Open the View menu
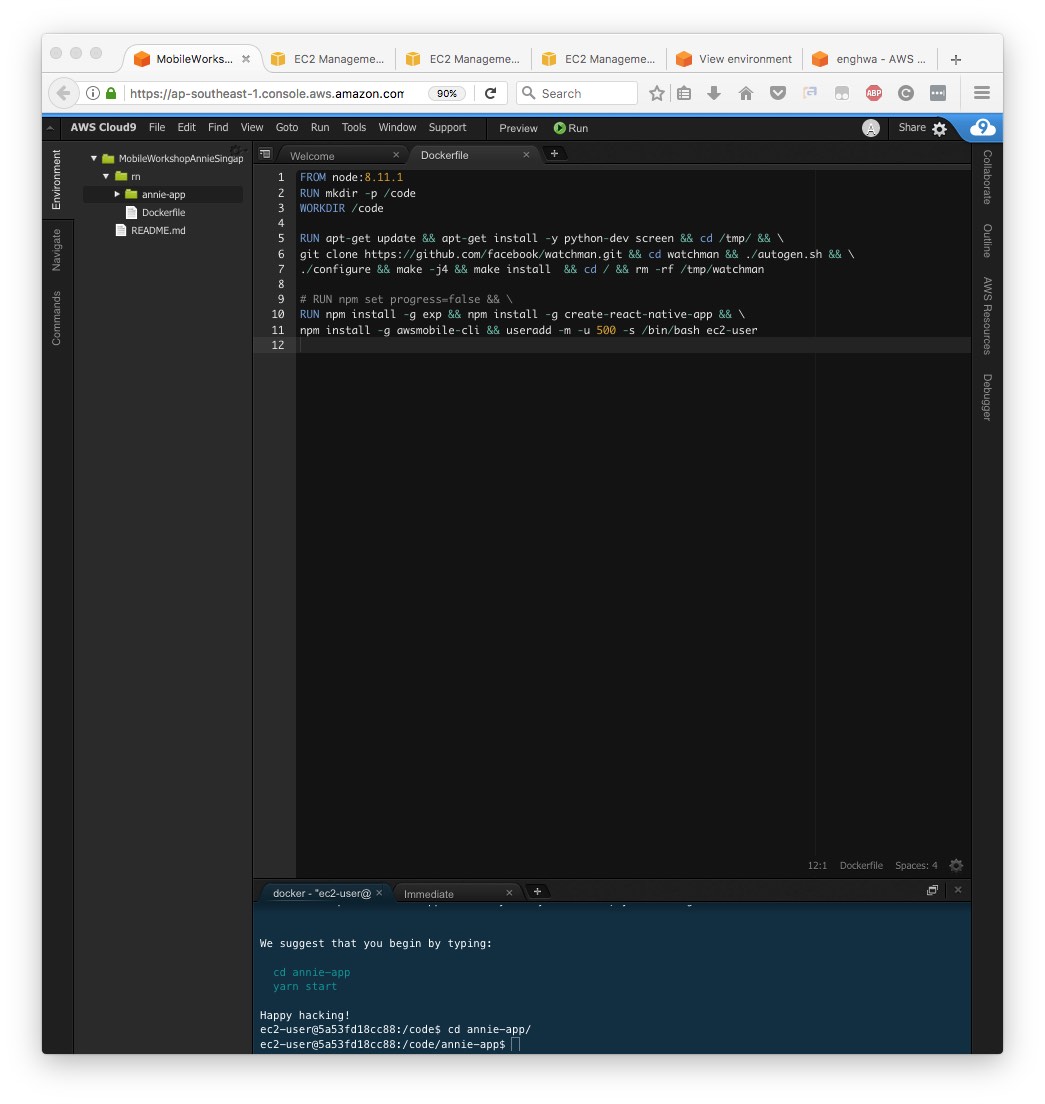Screen dimensions: 1045x1104 point(251,127)
